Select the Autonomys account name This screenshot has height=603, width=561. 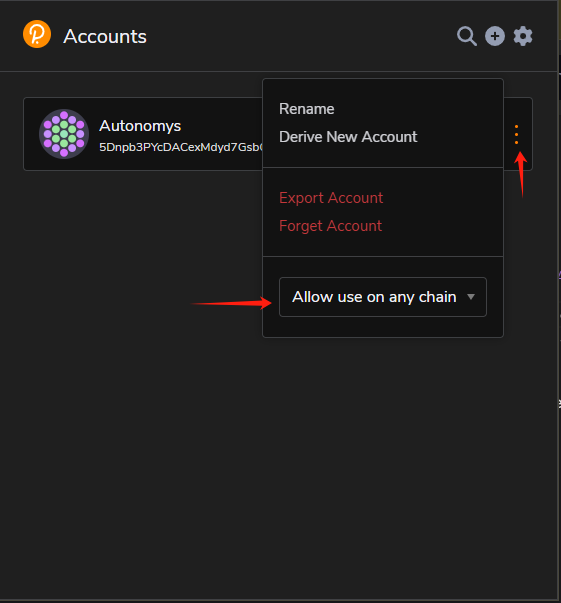(140, 126)
